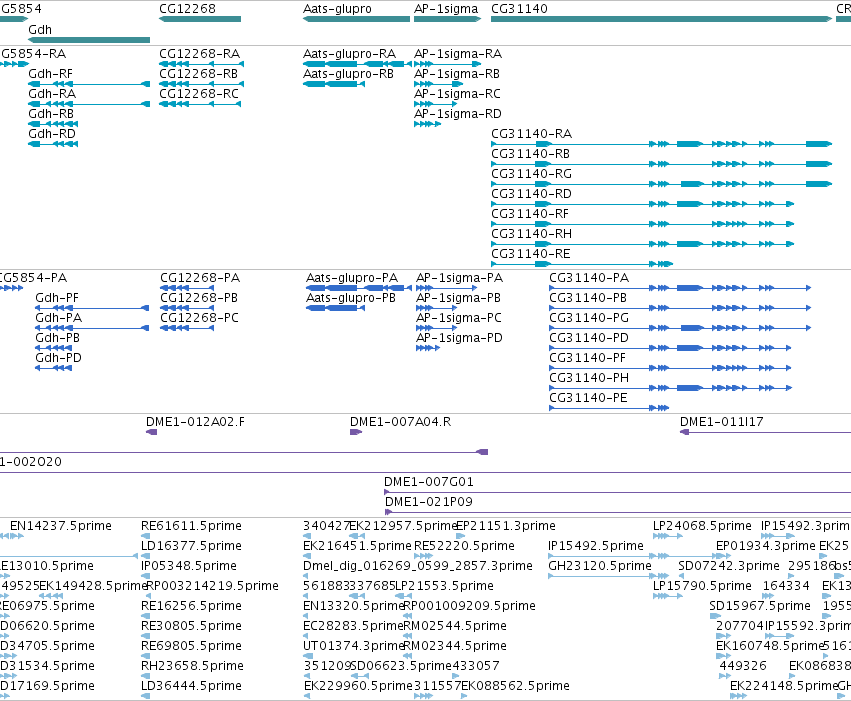Select transcript CG31140-RA
This screenshot has width=851, height=701.
tap(531, 134)
